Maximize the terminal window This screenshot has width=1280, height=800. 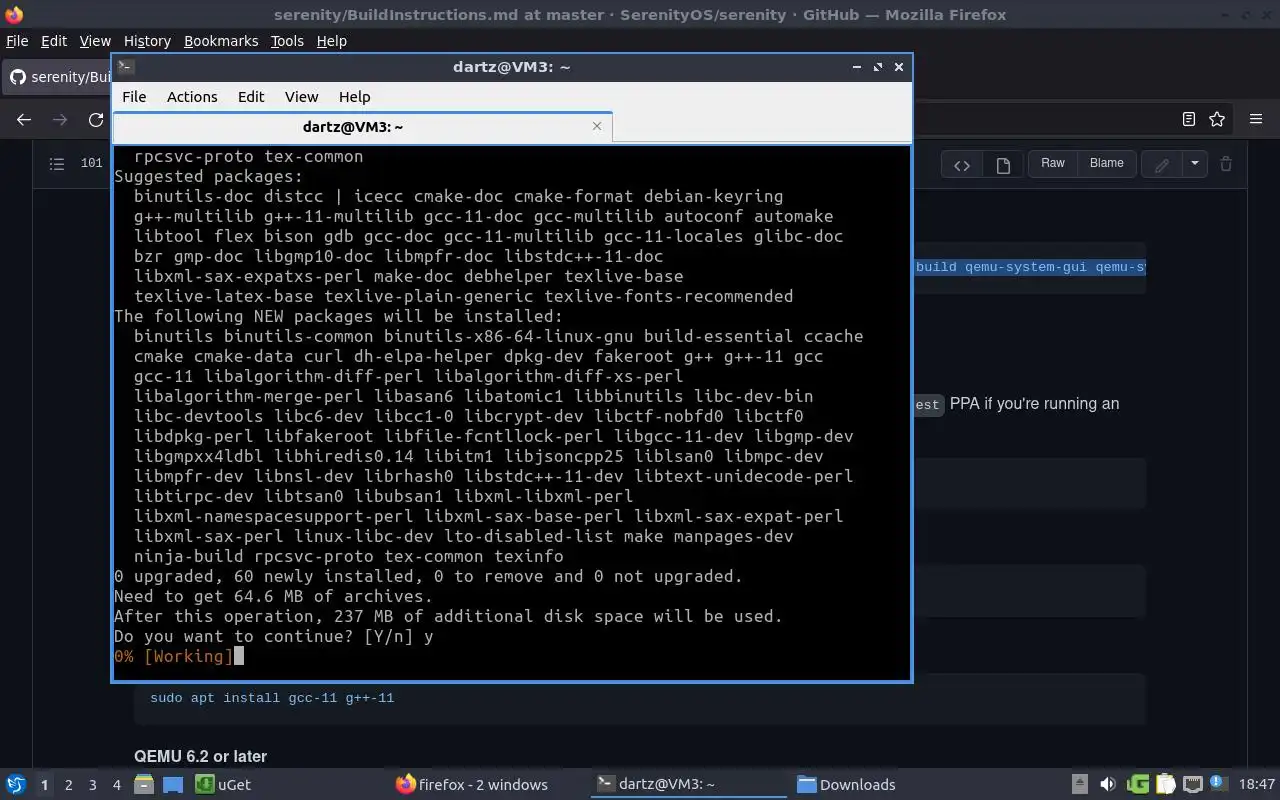878,67
